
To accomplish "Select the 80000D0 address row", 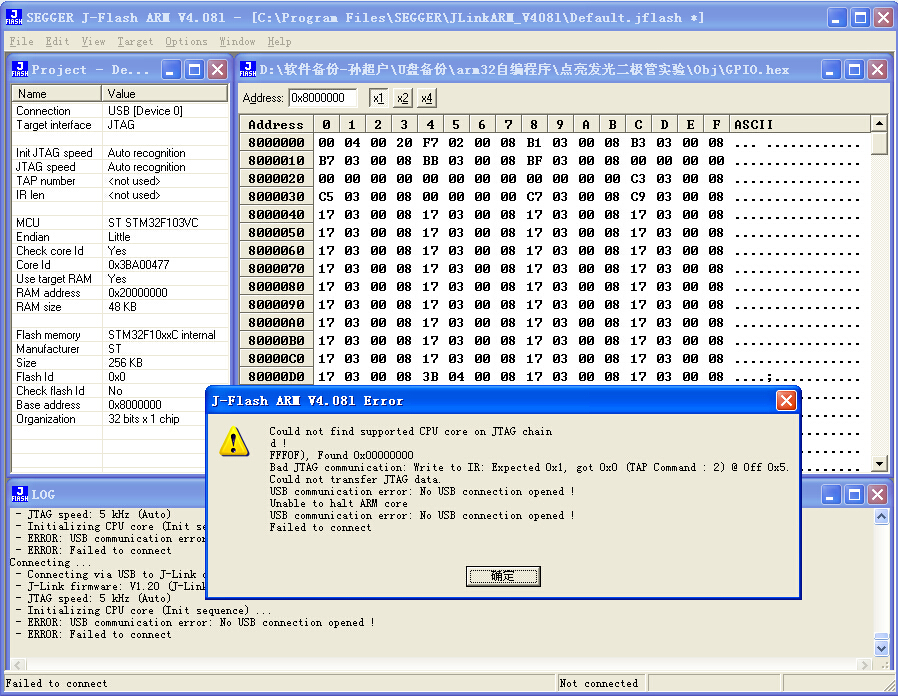I will 277,377.
